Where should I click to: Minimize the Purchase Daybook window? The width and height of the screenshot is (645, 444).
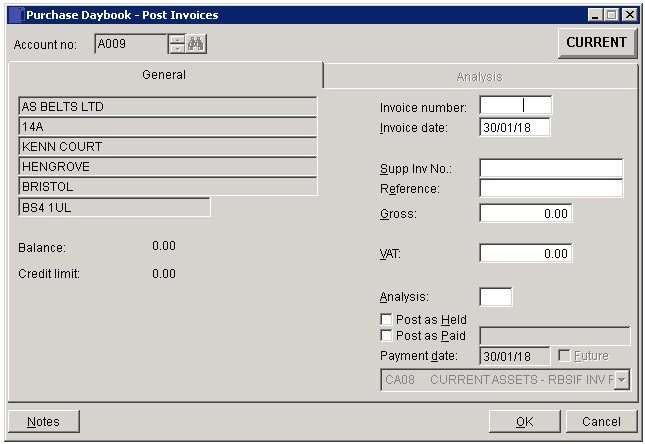tap(595, 15)
